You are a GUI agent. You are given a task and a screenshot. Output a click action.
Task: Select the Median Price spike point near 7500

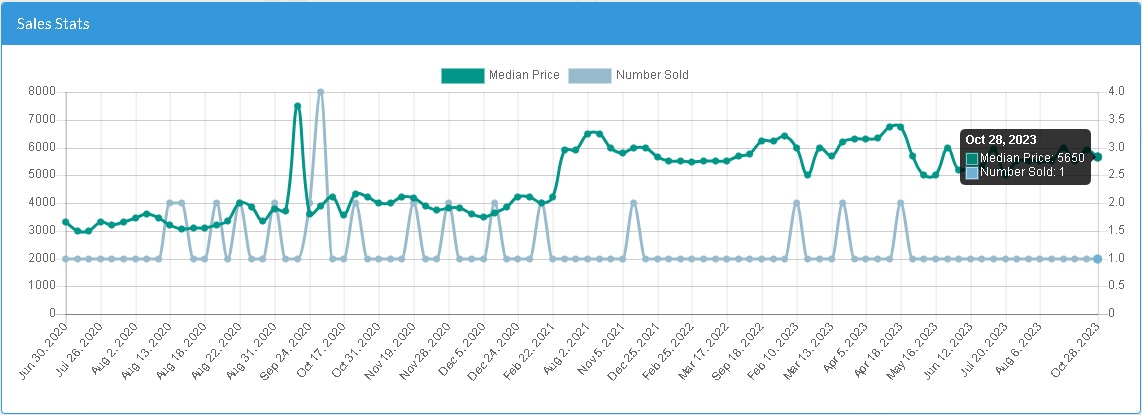point(297,106)
